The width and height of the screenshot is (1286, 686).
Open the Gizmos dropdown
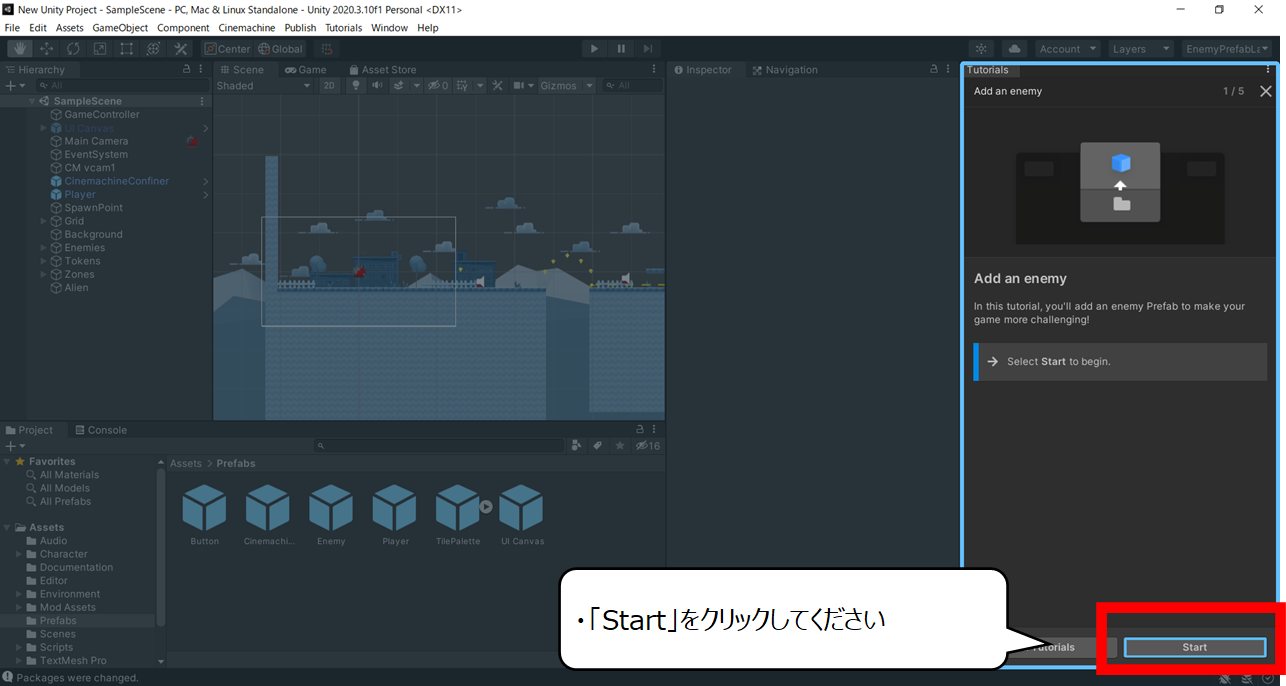(567, 86)
